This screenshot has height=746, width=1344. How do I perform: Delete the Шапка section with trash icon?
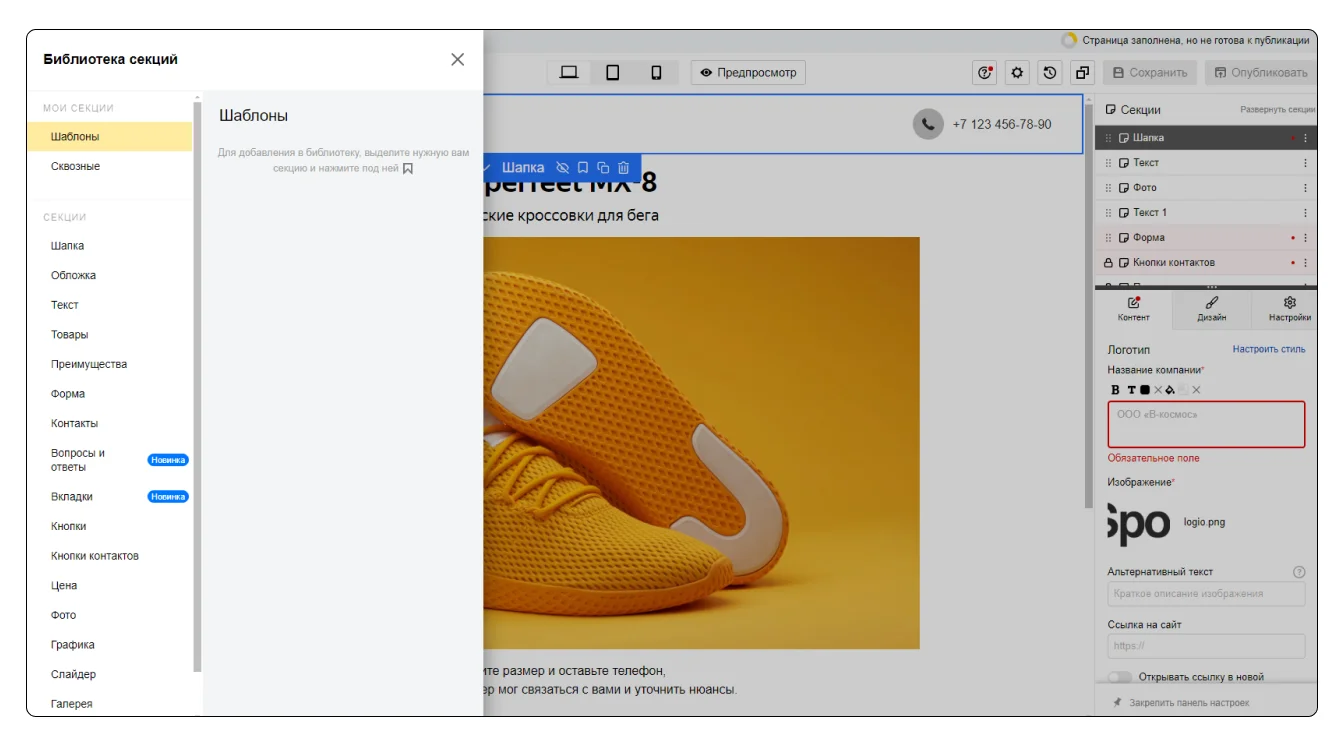[x=624, y=168]
